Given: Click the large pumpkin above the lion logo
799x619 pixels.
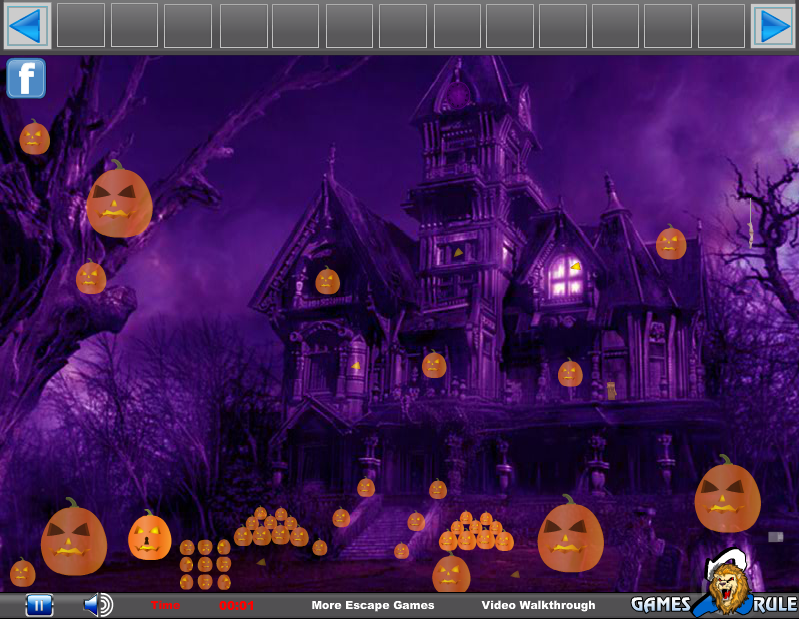Looking at the screenshot, I should pos(727,494).
